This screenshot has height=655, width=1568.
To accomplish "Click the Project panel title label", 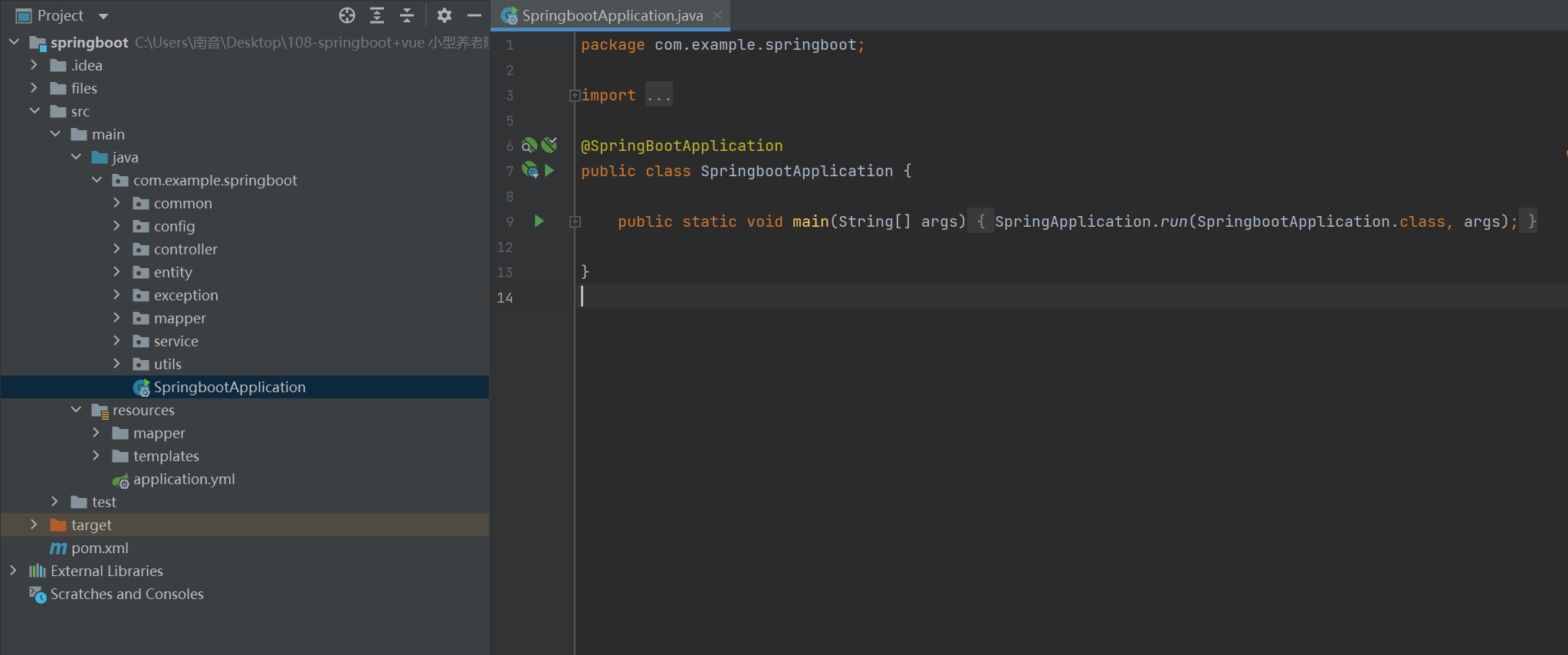I will [61, 15].
